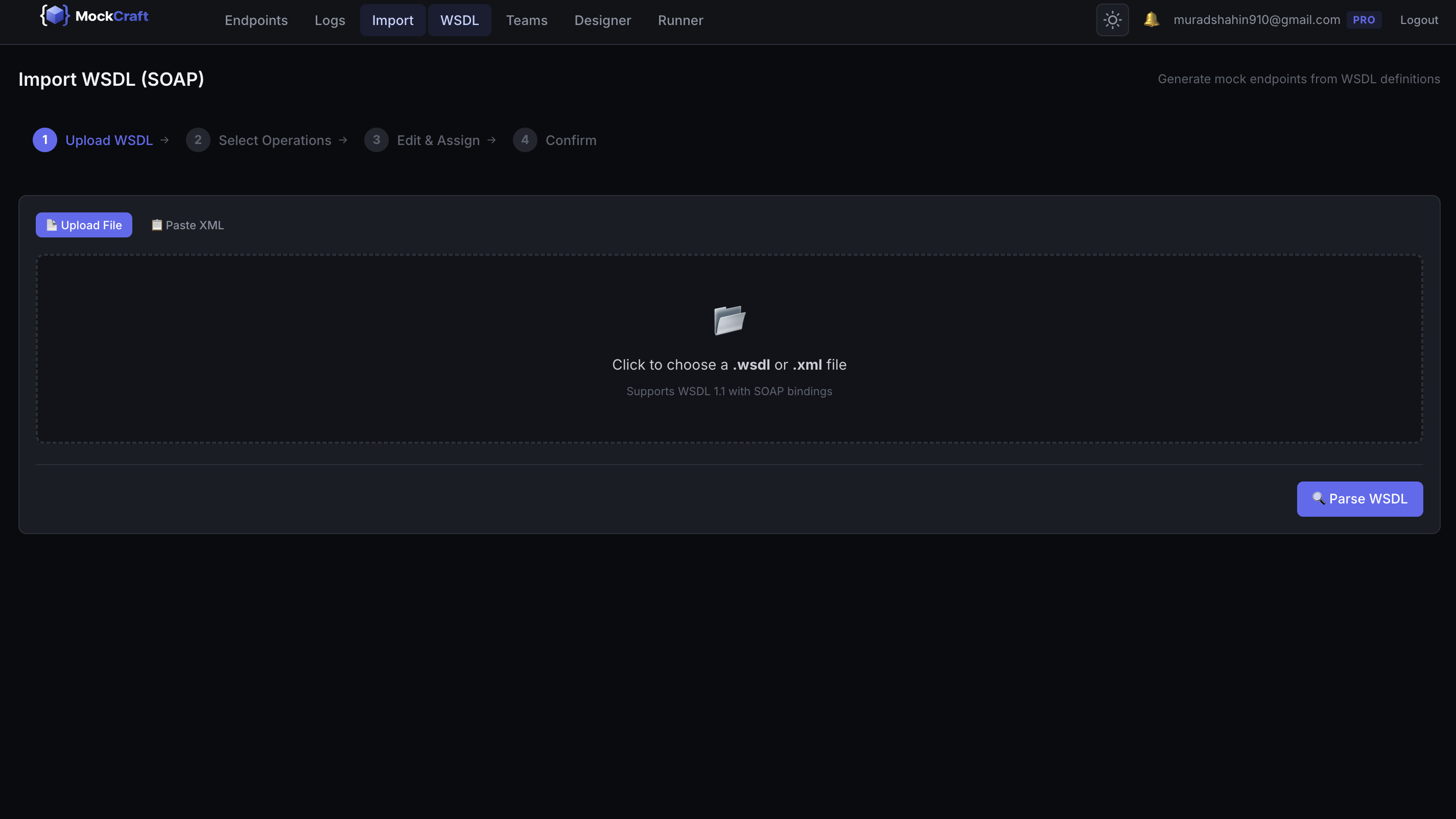This screenshot has width=1456, height=819.
Task: Select step 2 Select Operations
Action: [198, 140]
